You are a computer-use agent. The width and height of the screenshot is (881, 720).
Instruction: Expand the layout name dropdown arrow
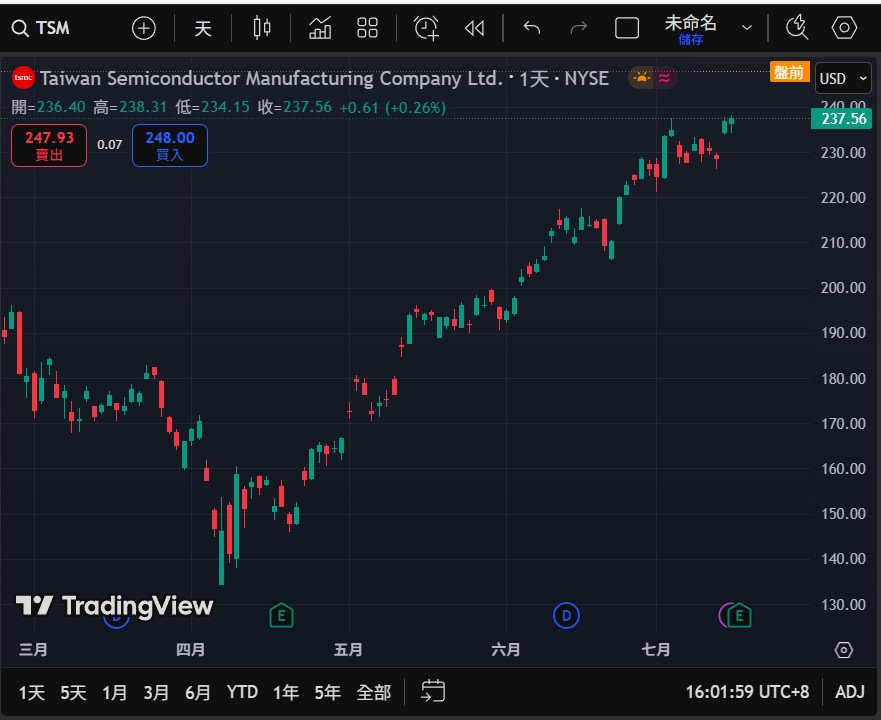pyautogui.click(x=746, y=28)
